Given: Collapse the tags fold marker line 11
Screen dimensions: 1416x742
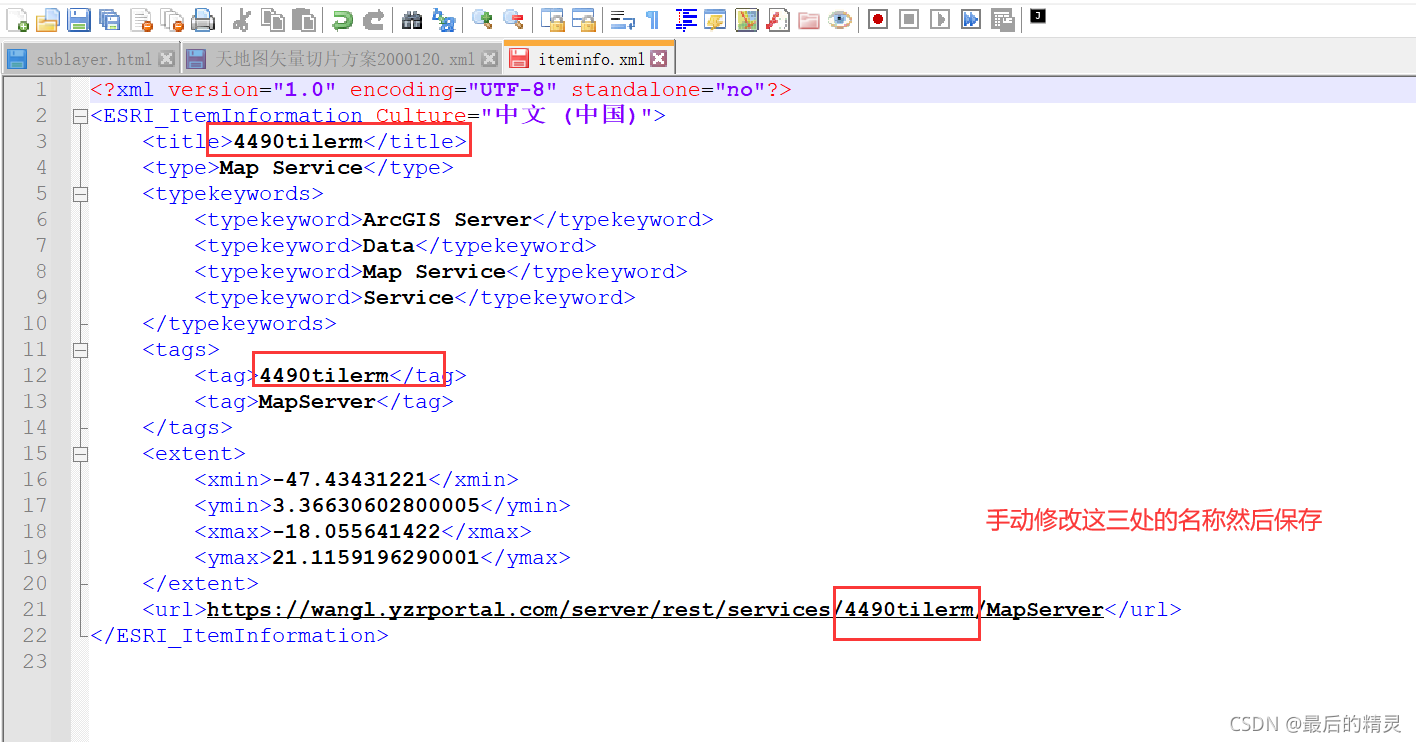Looking at the screenshot, I should [x=80, y=350].
